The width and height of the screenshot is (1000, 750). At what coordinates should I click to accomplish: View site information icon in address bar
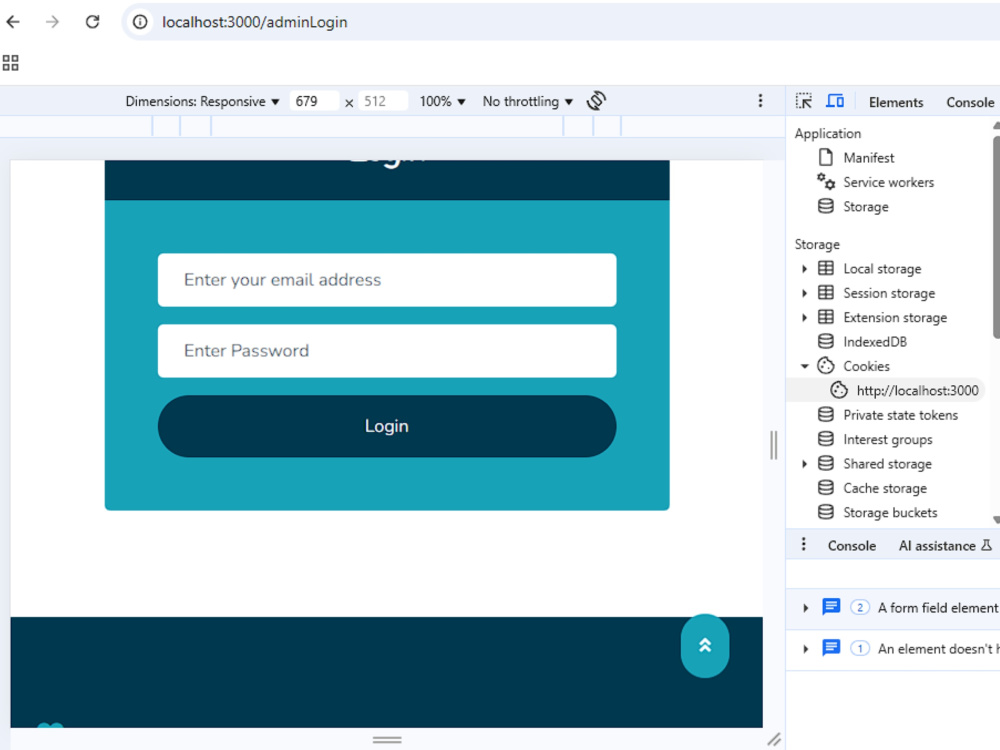[x=140, y=22]
